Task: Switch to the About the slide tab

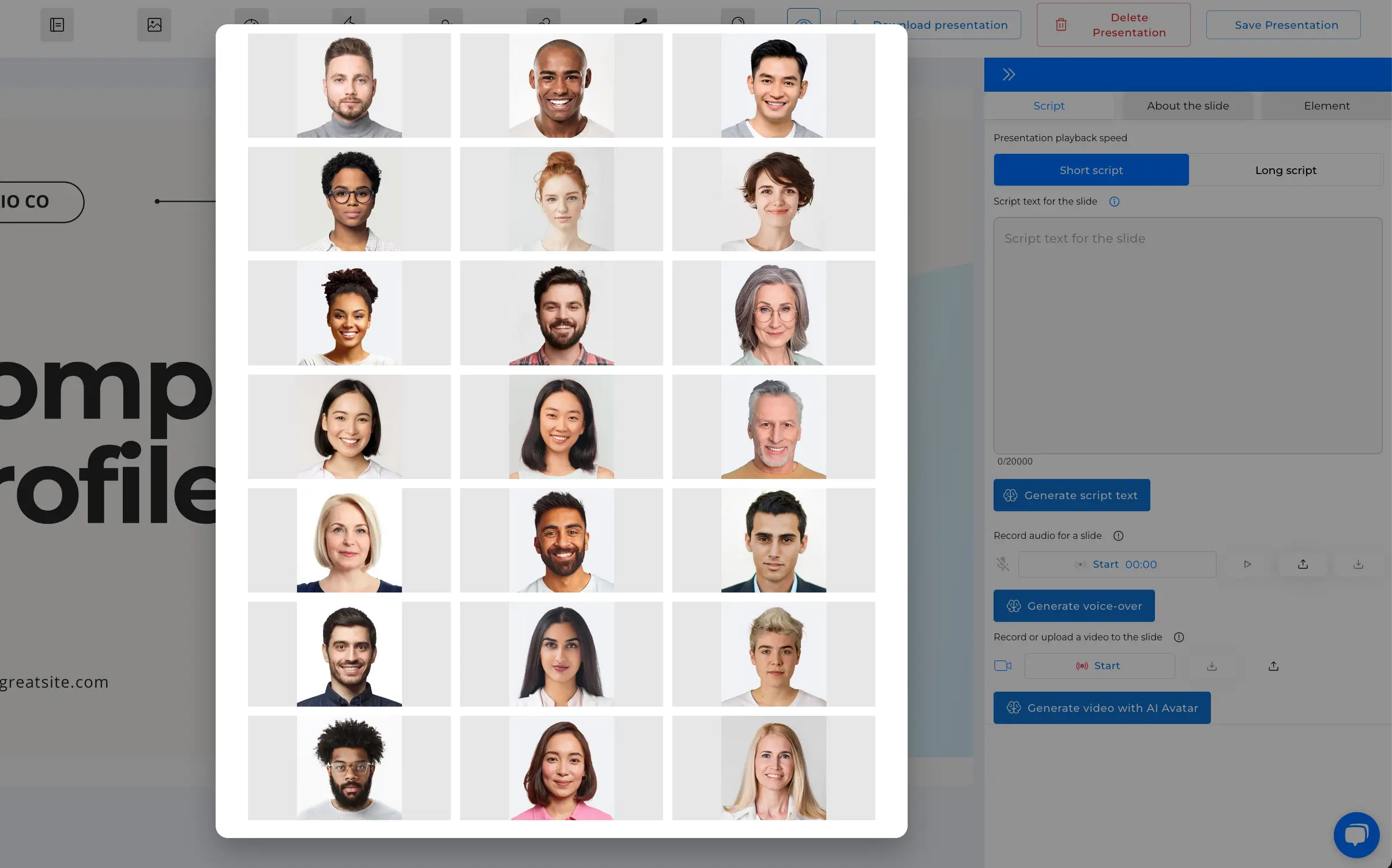Action: point(1188,105)
